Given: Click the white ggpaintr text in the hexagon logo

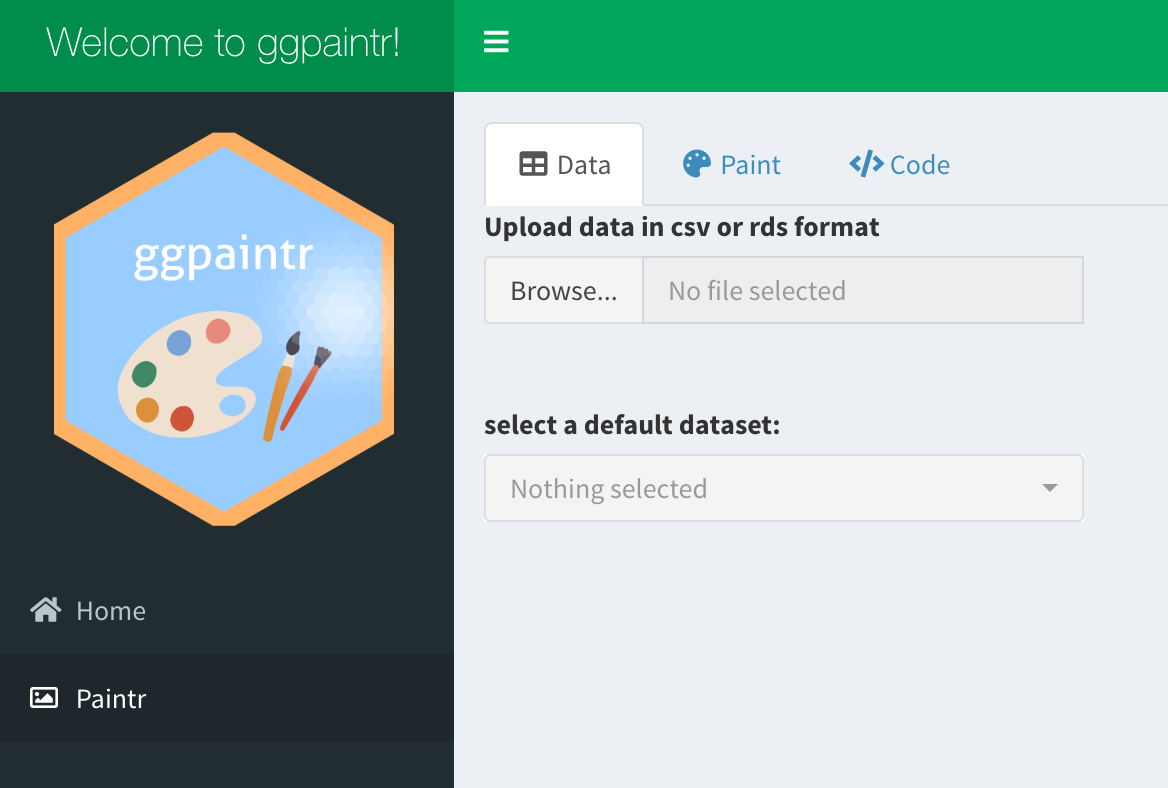Looking at the screenshot, I should (223, 258).
